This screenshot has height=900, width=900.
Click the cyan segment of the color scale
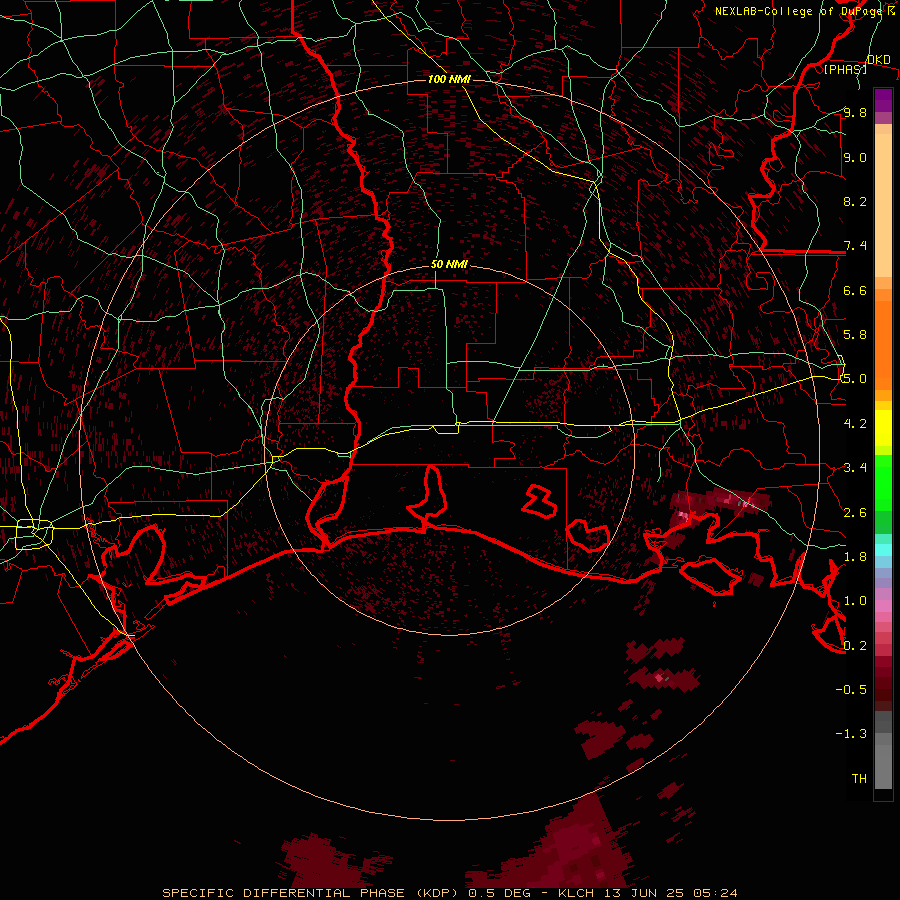883,550
